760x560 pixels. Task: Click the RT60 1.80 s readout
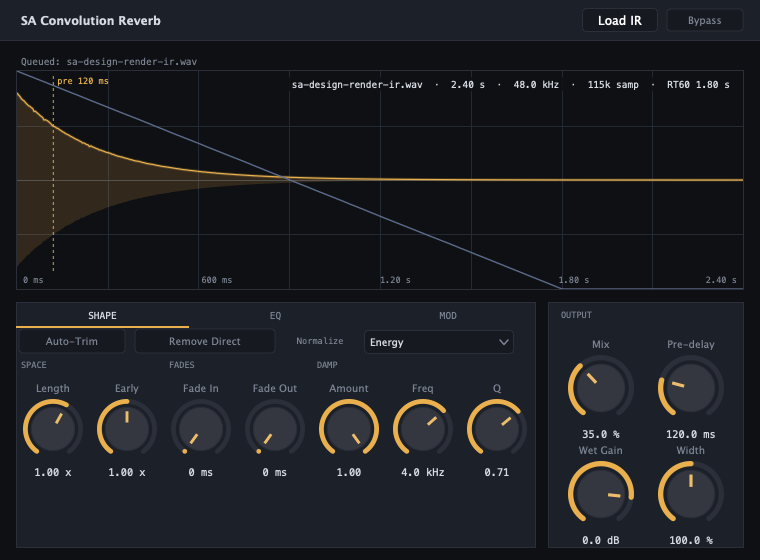698,84
